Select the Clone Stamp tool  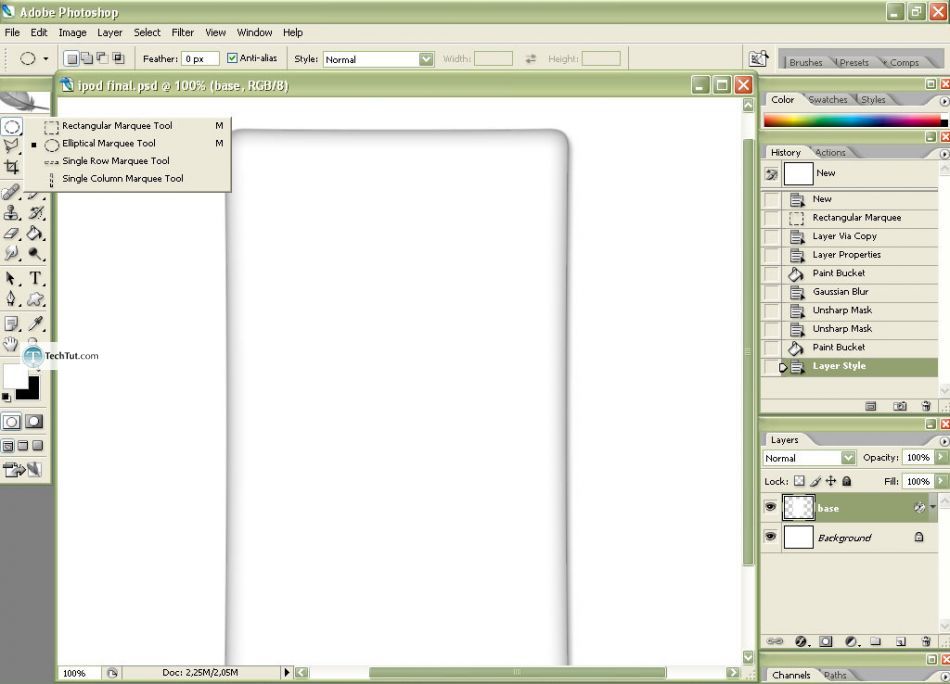[10, 213]
